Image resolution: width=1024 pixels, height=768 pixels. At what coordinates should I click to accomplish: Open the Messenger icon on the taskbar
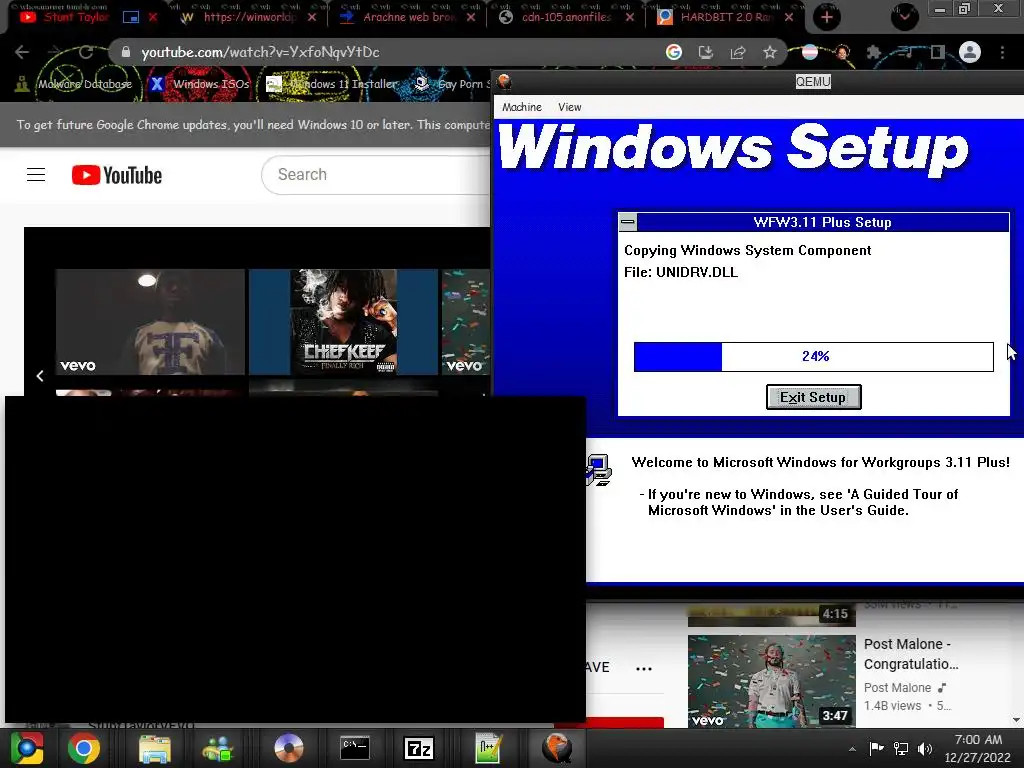[x=217, y=748]
